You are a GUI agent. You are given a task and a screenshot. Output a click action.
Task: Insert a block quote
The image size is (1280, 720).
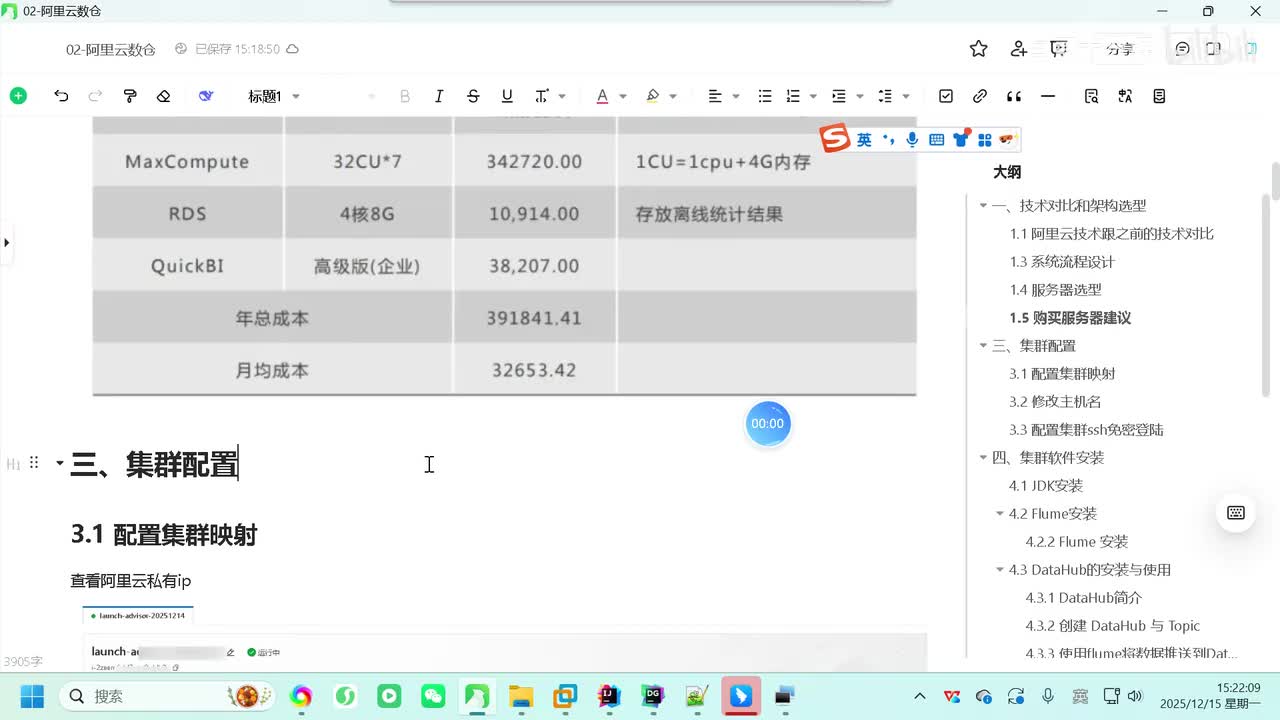pyautogui.click(x=1014, y=96)
